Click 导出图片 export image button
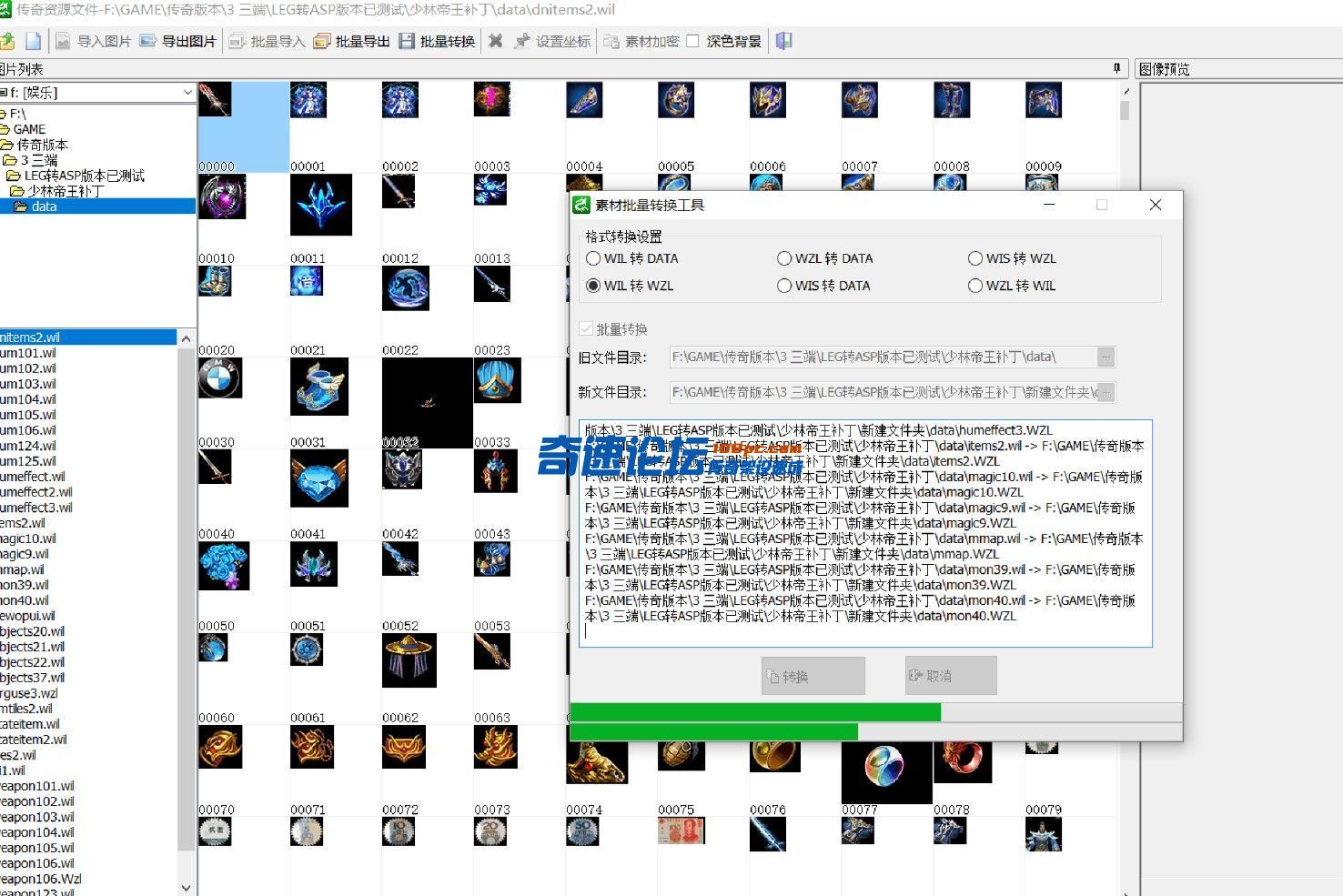Viewport: 1343px width, 896px height. pos(177,41)
